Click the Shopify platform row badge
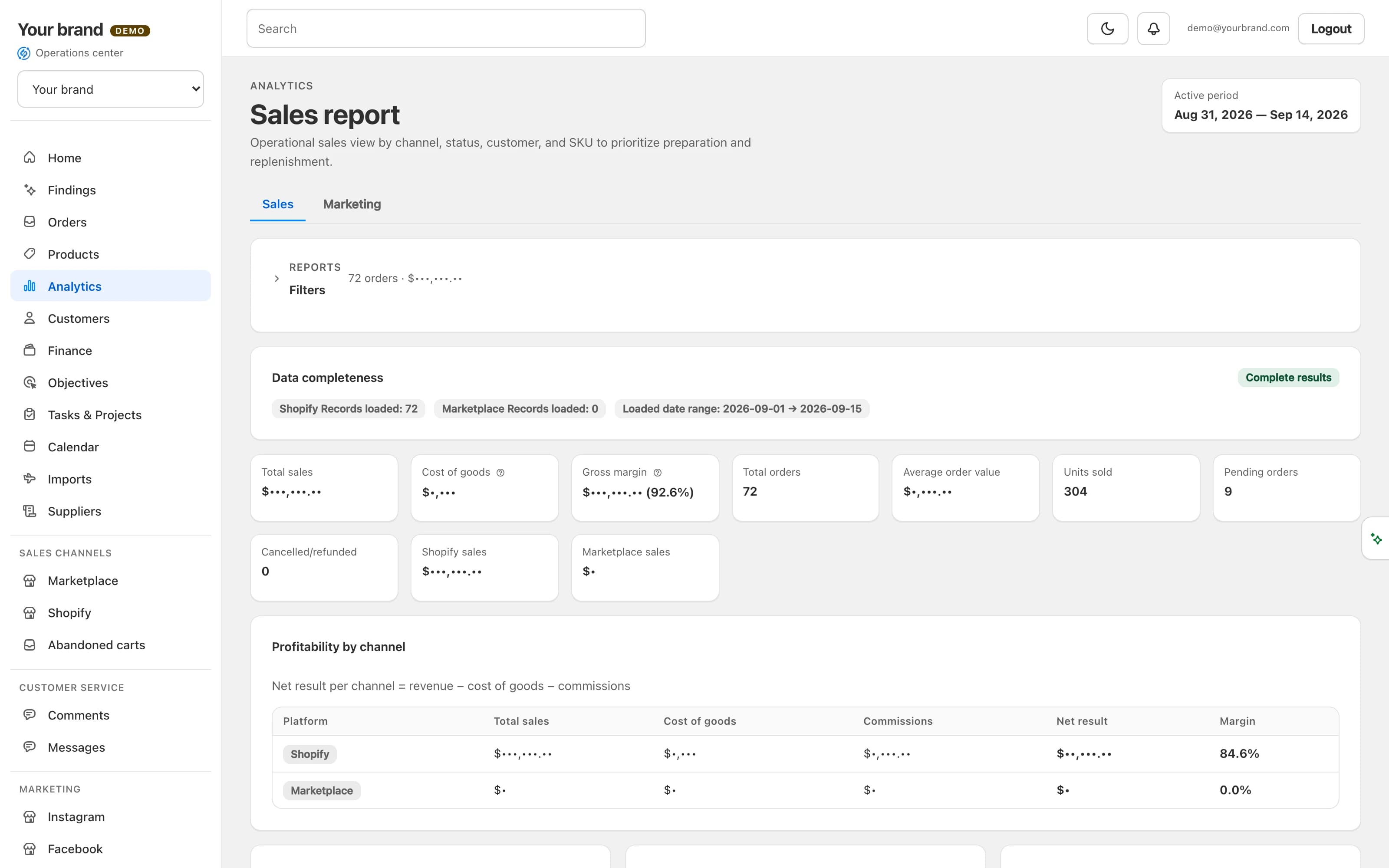 point(309,754)
